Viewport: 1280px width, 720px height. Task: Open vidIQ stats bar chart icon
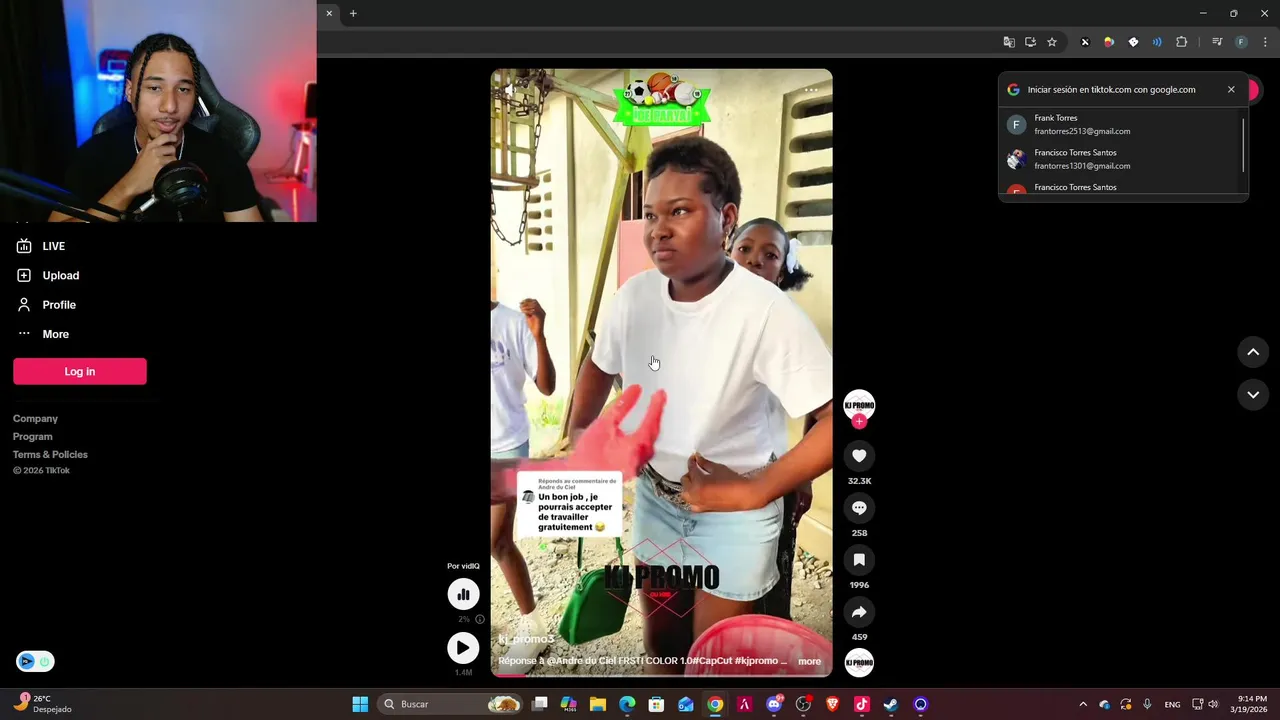pyautogui.click(x=463, y=594)
